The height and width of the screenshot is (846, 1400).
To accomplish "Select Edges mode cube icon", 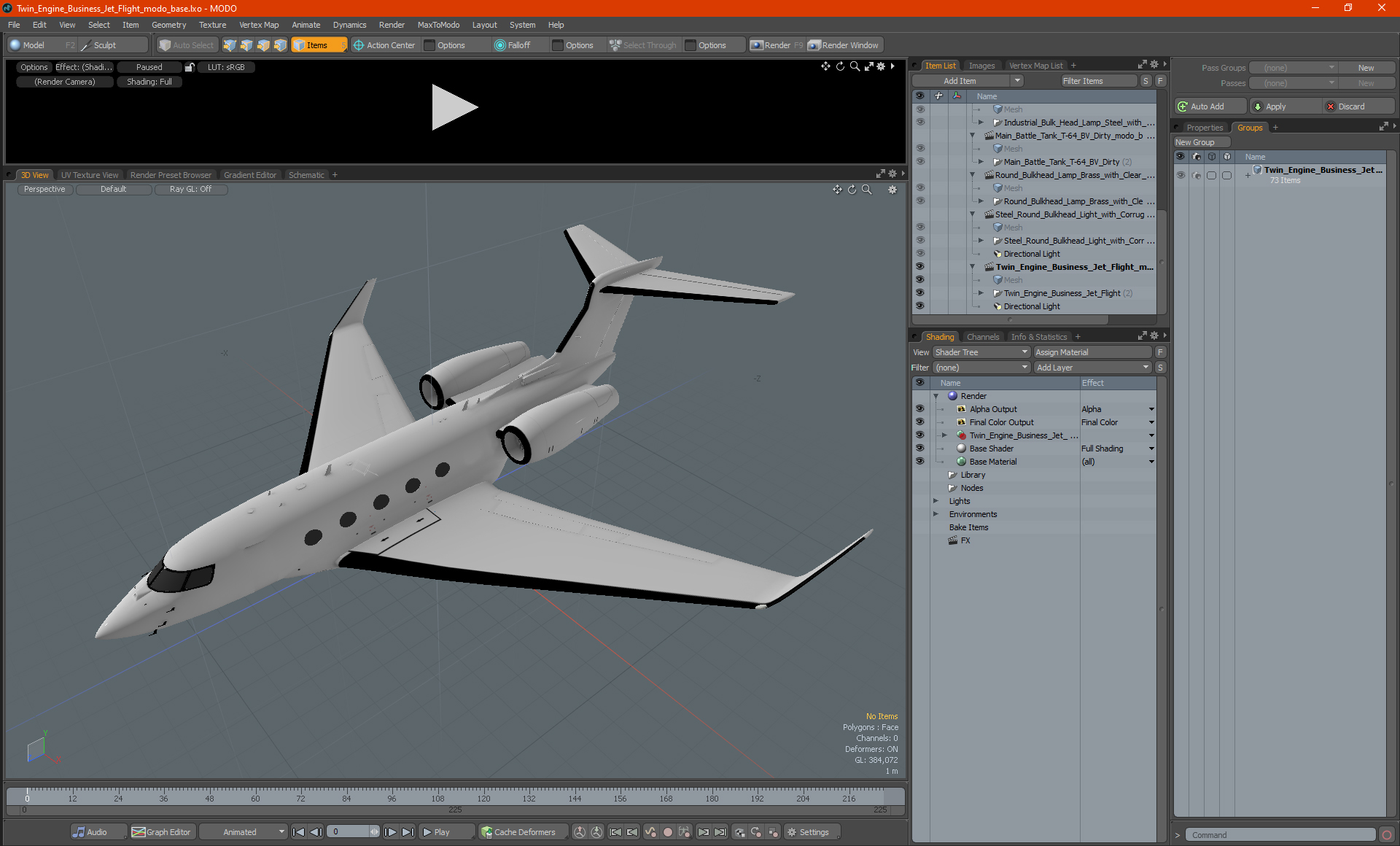I will pos(246,45).
